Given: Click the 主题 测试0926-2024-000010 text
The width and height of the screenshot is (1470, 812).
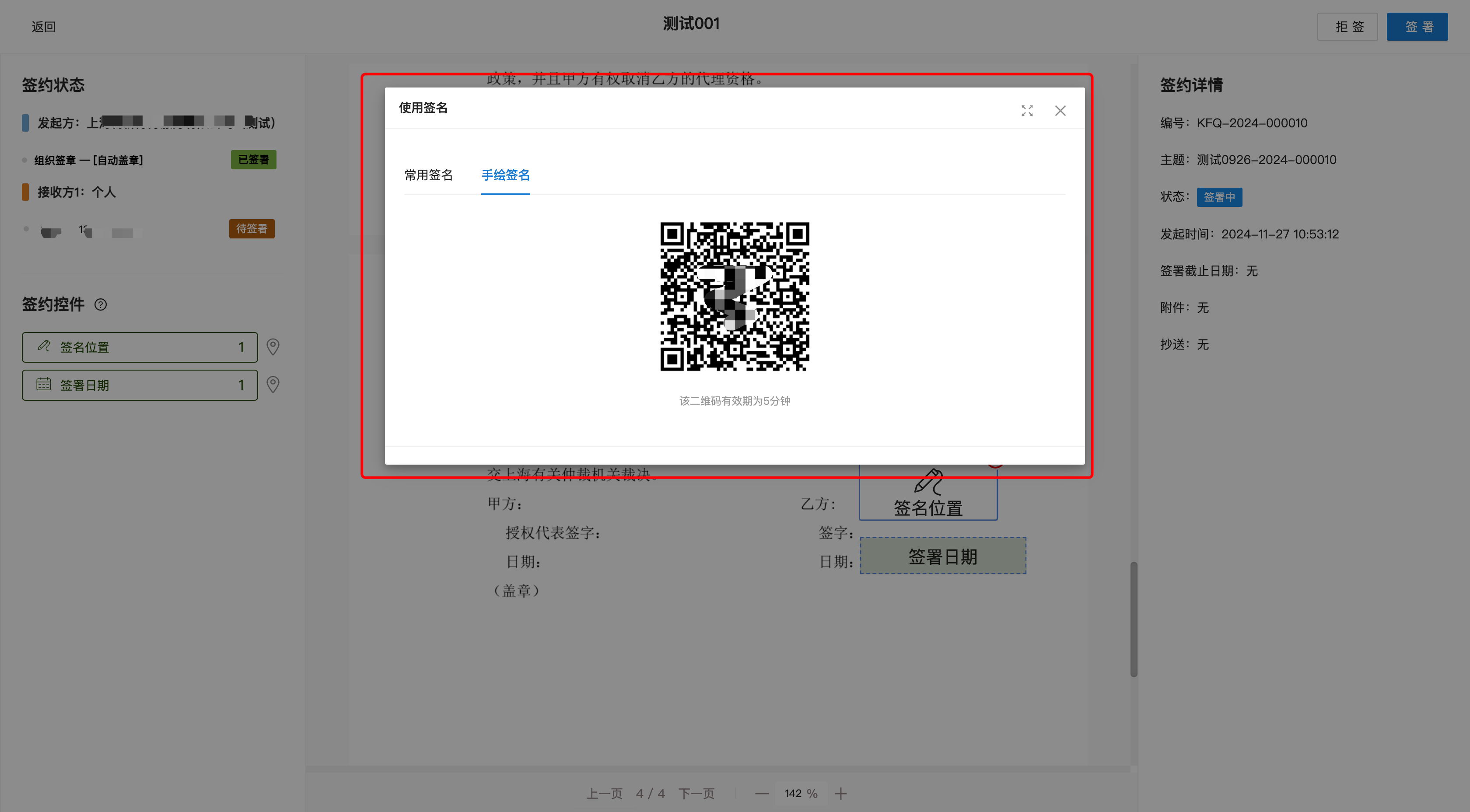Looking at the screenshot, I should 1248,160.
